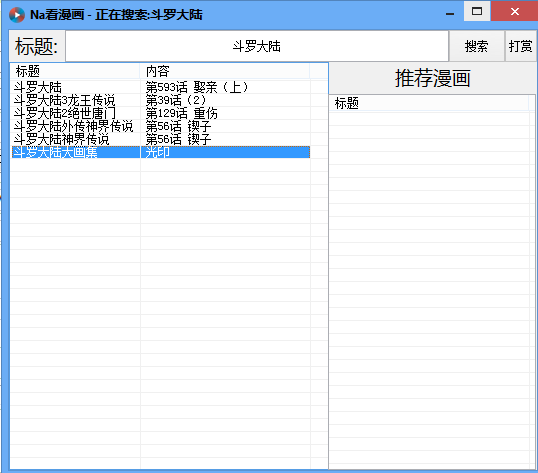Click the 标题: label beside the input

[x=36, y=46]
